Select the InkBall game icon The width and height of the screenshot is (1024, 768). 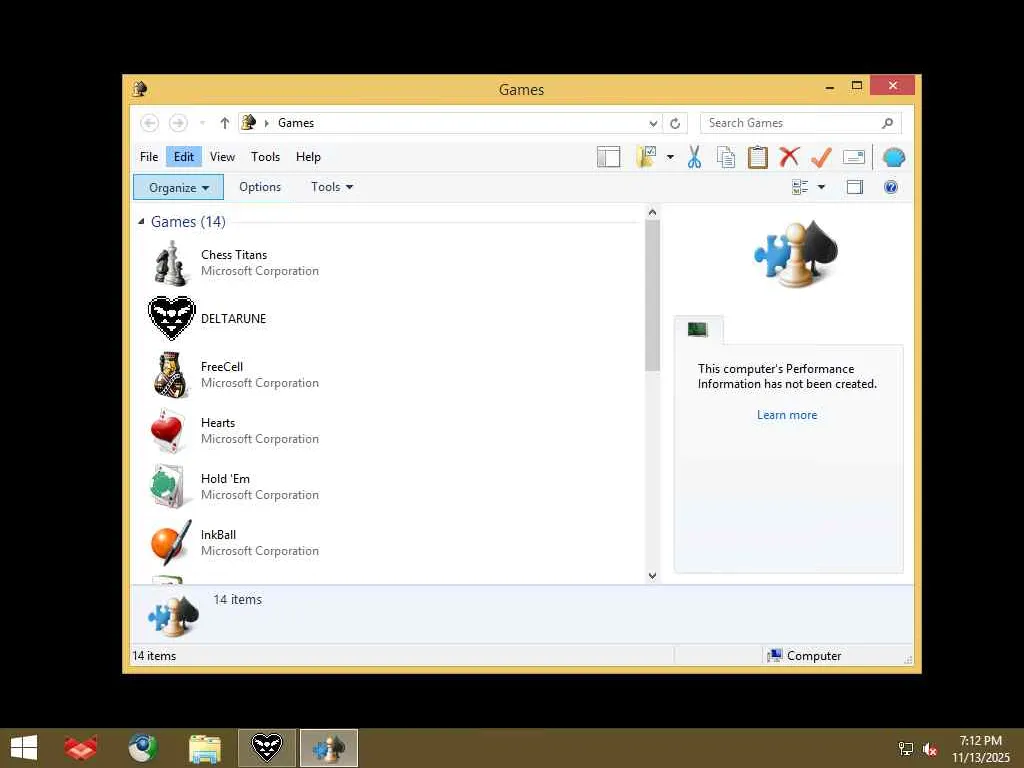(171, 542)
